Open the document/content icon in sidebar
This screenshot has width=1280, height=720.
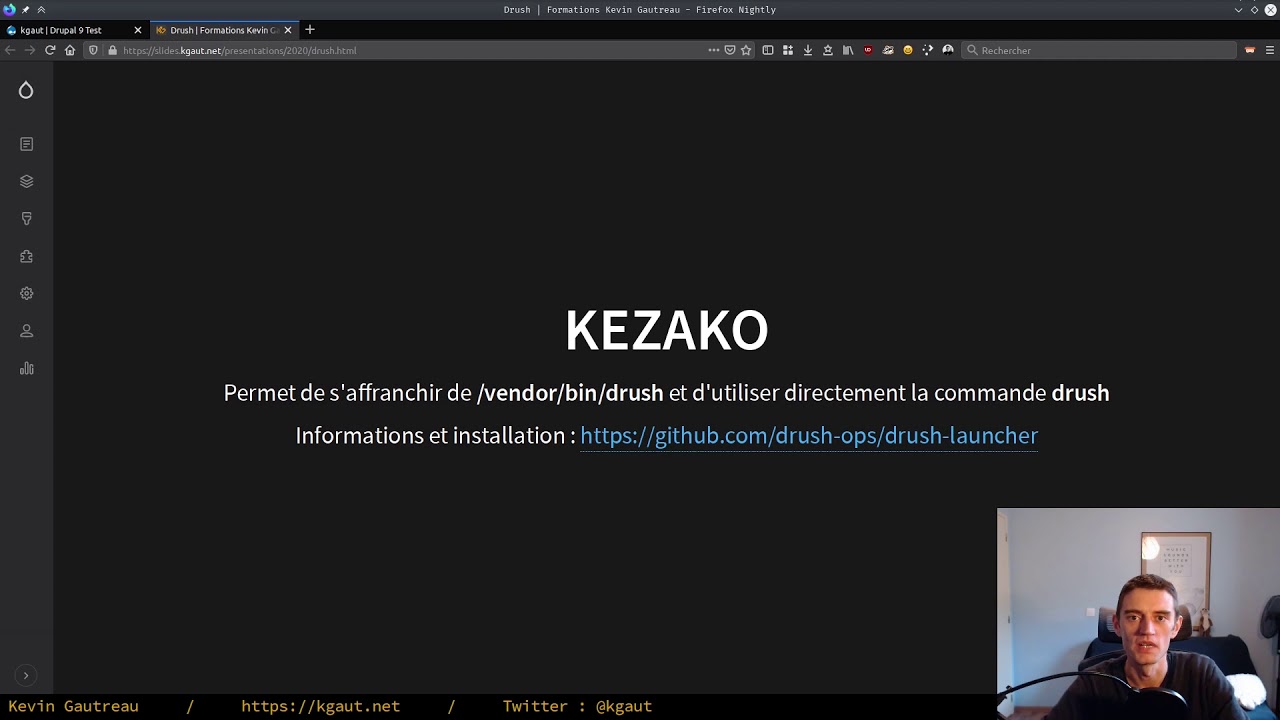click(x=27, y=144)
